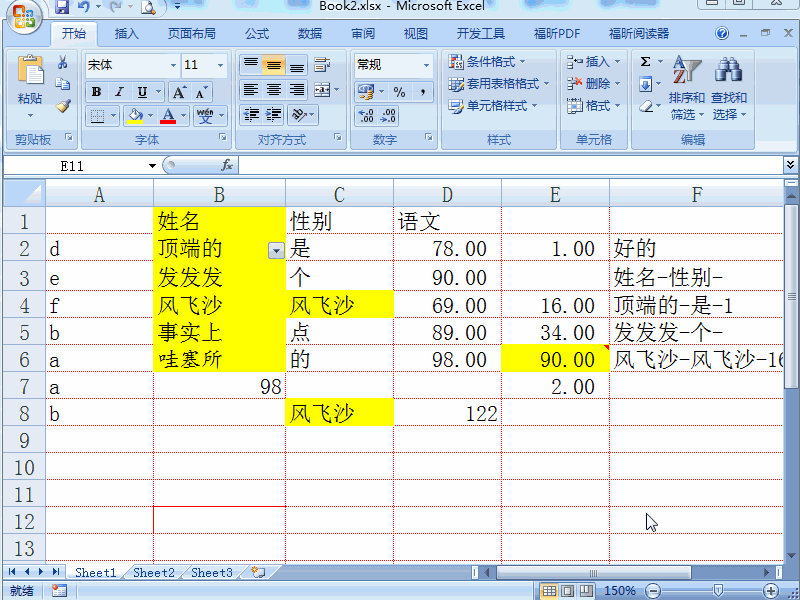Decrease the cell indent

[251, 115]
